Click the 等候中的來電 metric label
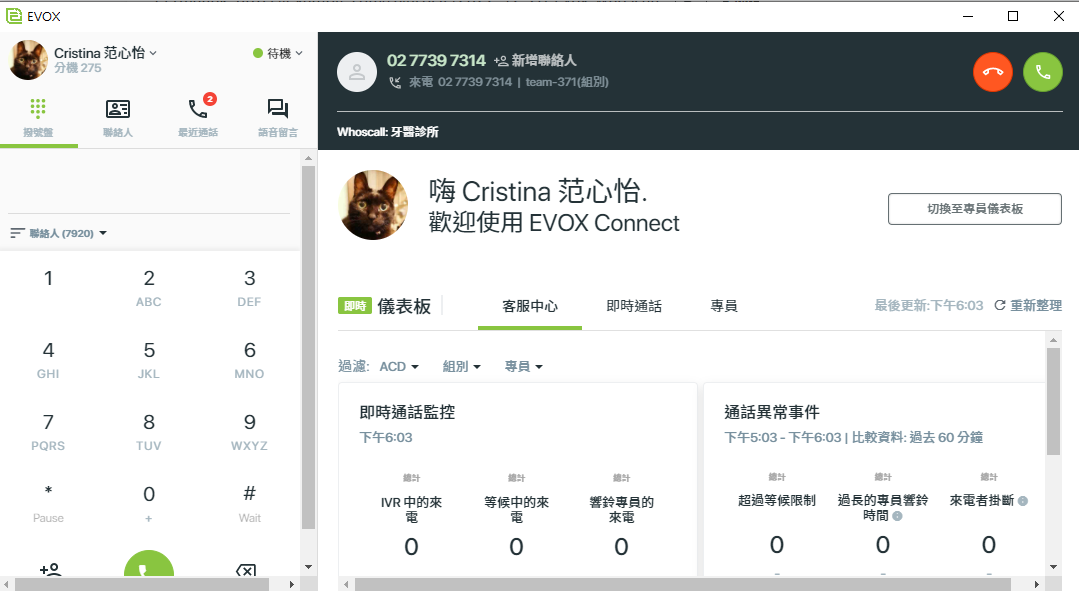1079x591 pixels. tap(517, 510)
